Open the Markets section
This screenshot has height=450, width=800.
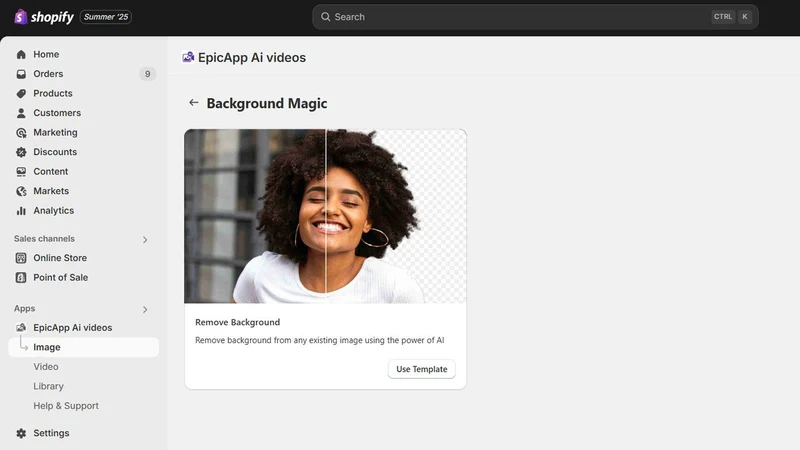pyautogui.click(x=51, y=191)
